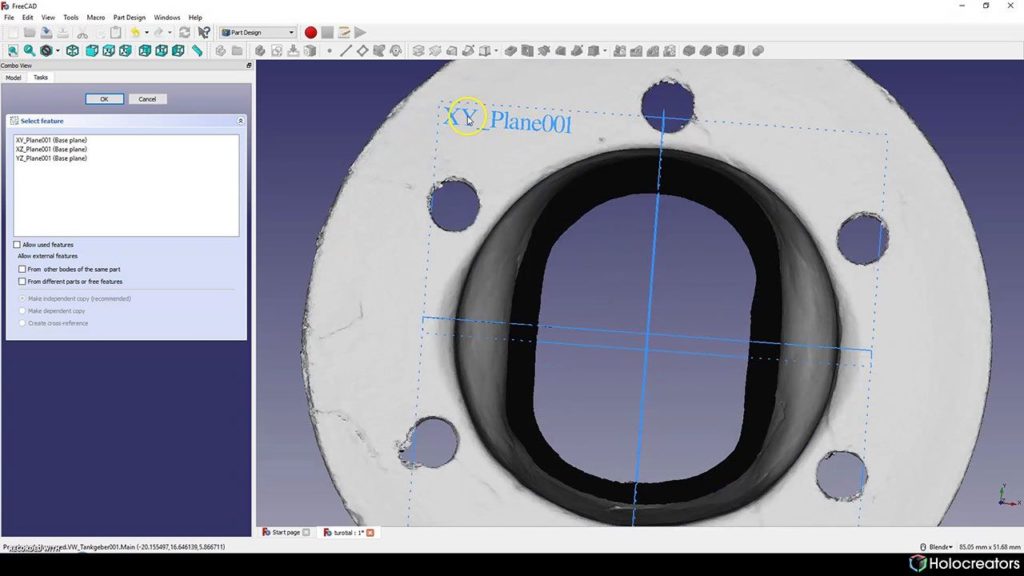1024x576 pixels.
Task: Select Create cross-reference radio option
Action: [22, 323]
